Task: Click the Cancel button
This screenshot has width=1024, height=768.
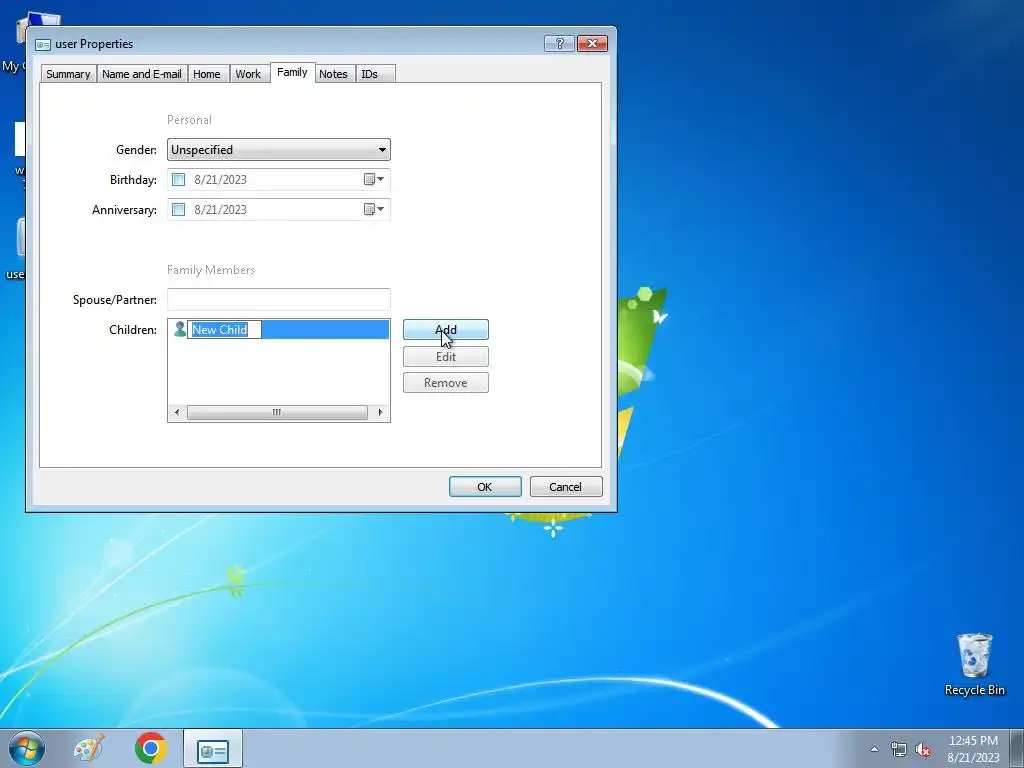Action: [x=566, y=487]
